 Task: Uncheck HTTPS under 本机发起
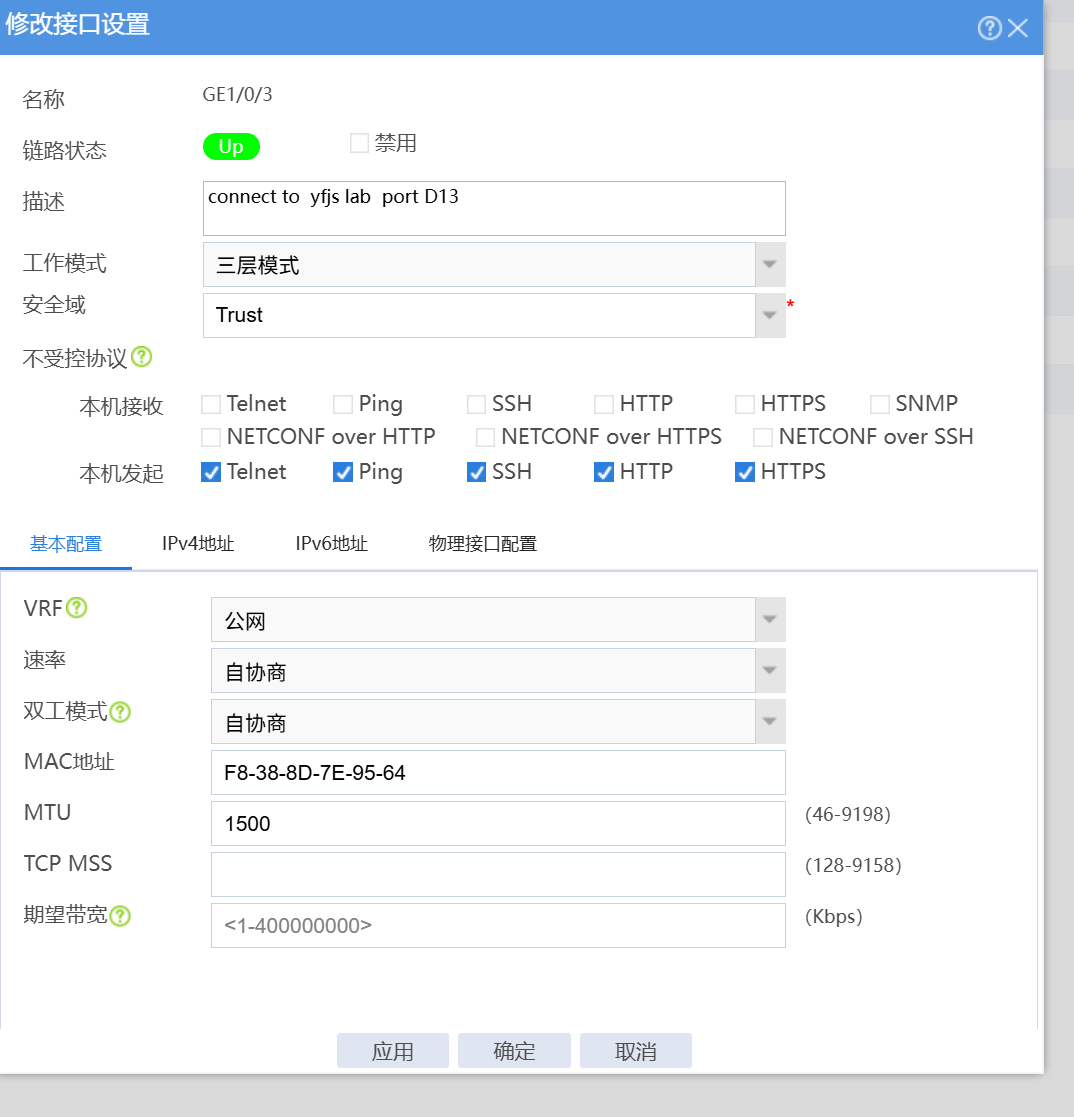point(745,472)
